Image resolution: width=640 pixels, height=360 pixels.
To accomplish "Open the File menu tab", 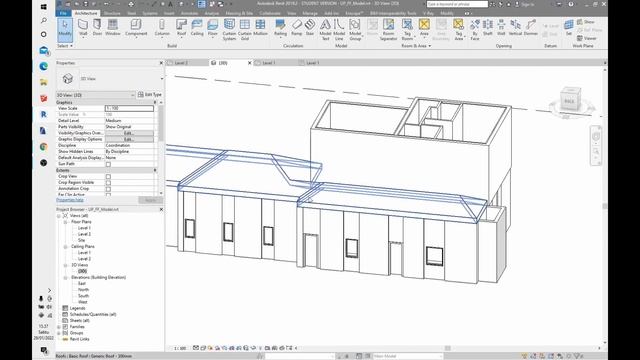I will (63, 13).
